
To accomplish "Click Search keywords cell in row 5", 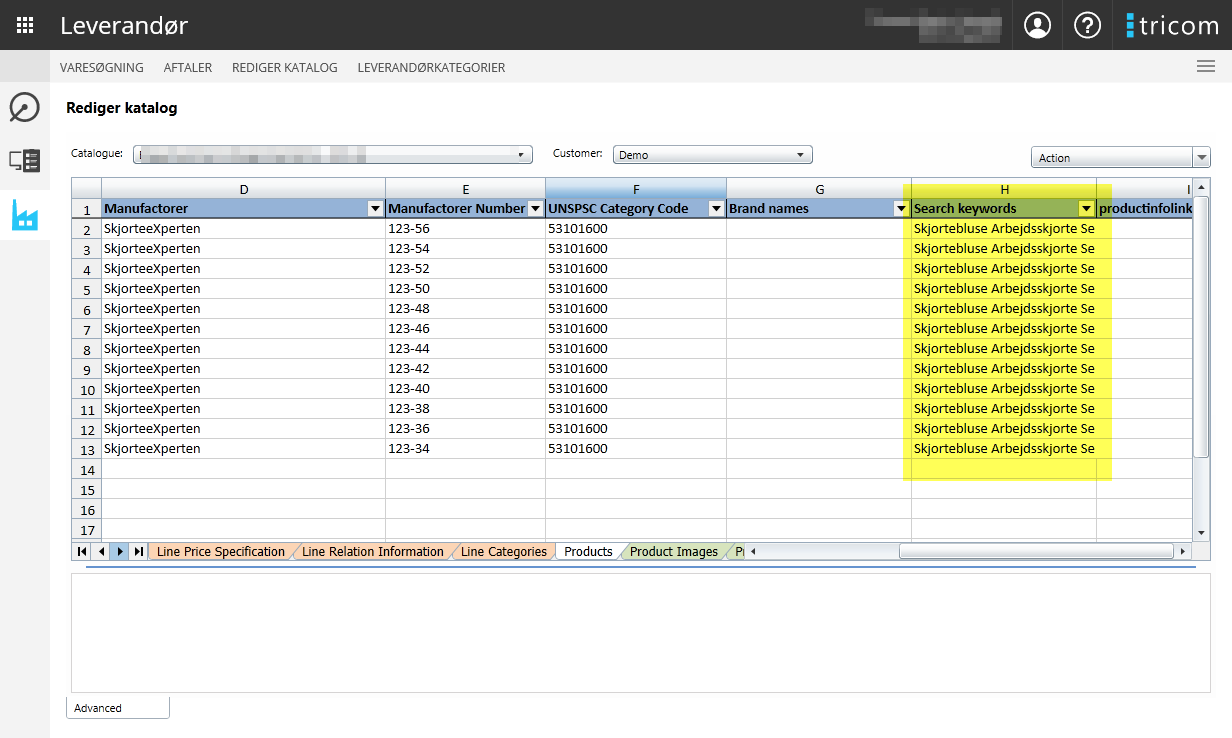I will 1004,289.
